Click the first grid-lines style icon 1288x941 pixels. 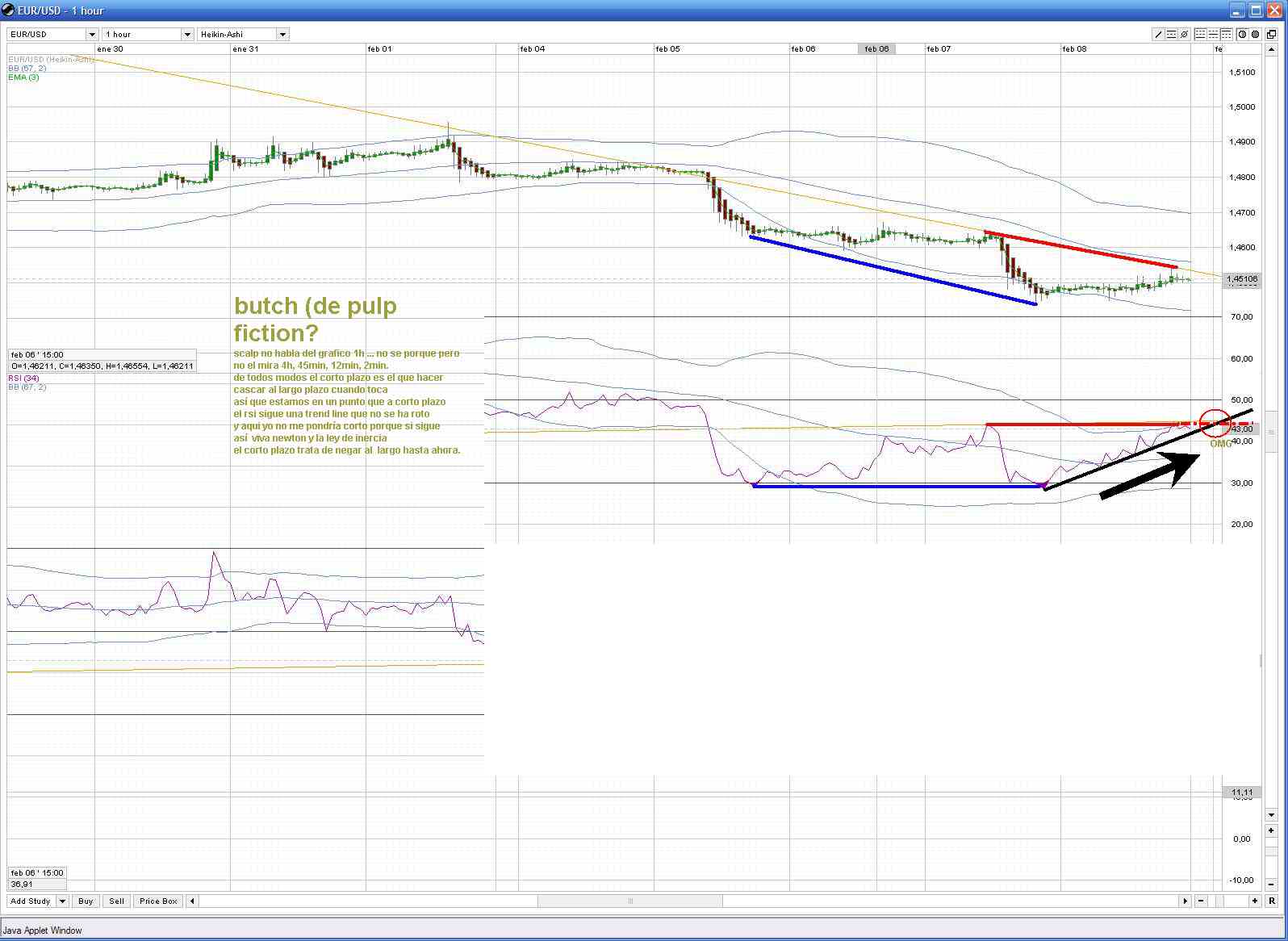[x=1200, y=34]
